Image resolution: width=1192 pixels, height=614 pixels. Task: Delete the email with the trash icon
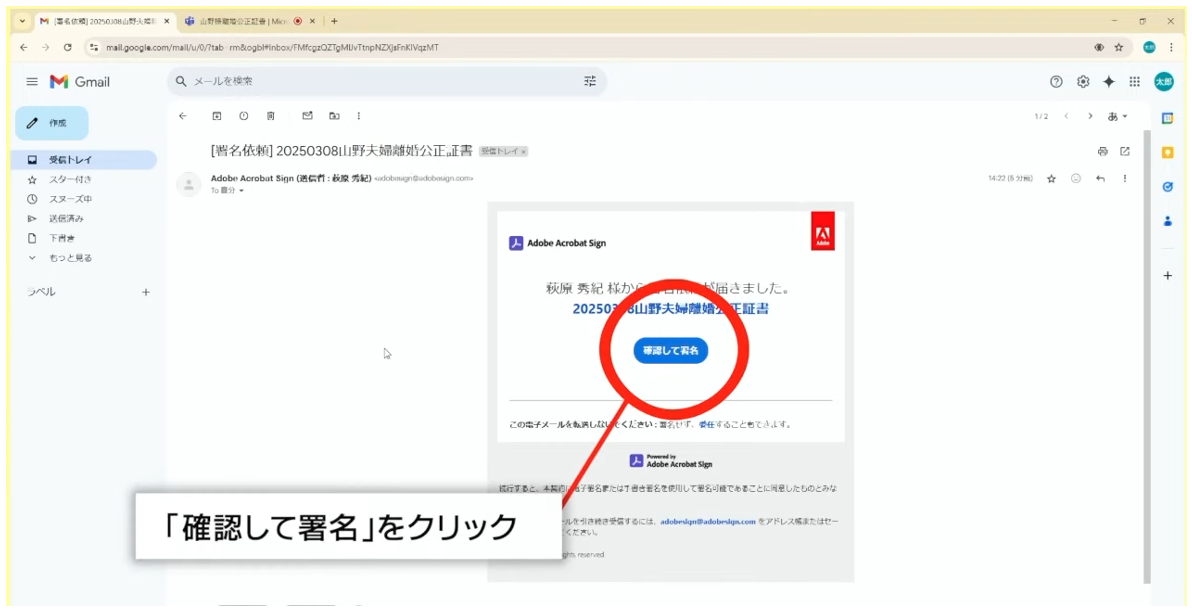point(270,116)
